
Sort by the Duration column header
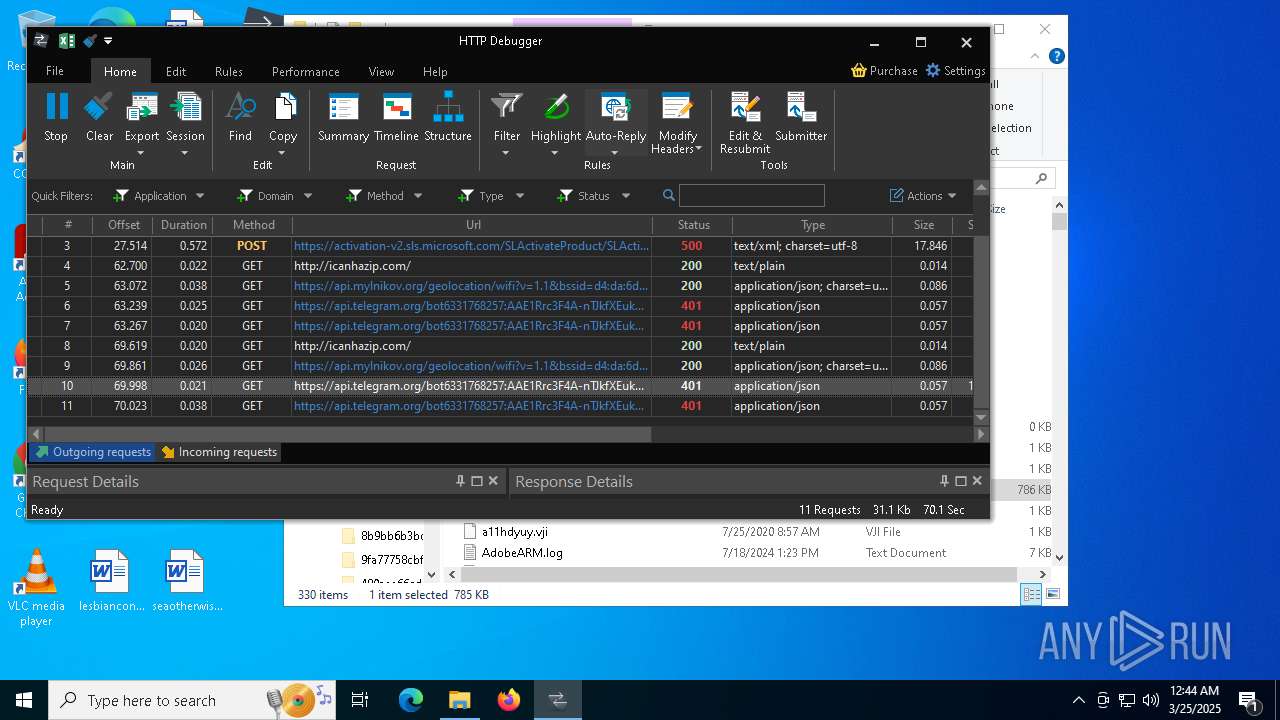pyautogui.click(x=184, y=225)
